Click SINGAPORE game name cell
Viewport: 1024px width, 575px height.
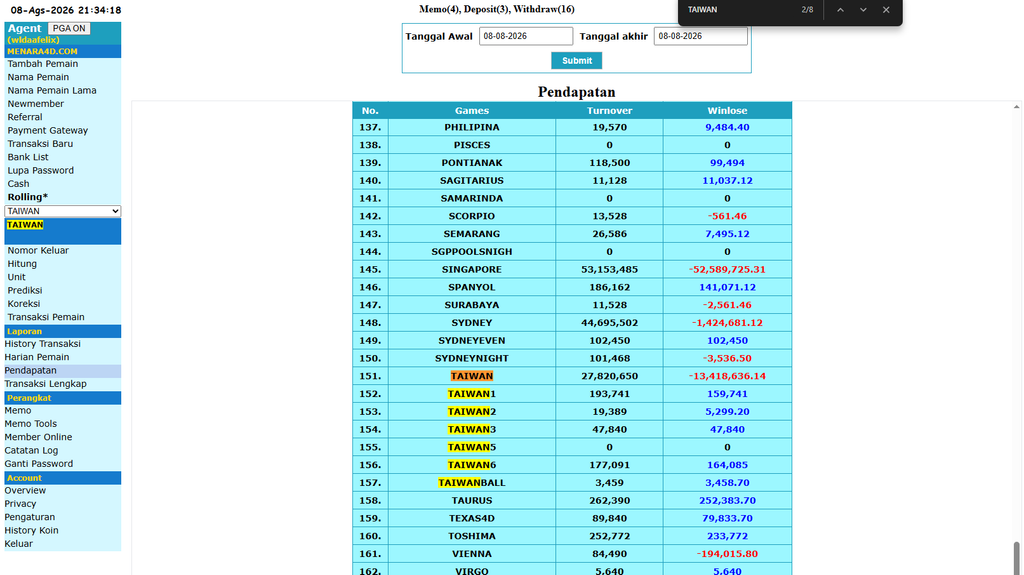tap(472, 270)
